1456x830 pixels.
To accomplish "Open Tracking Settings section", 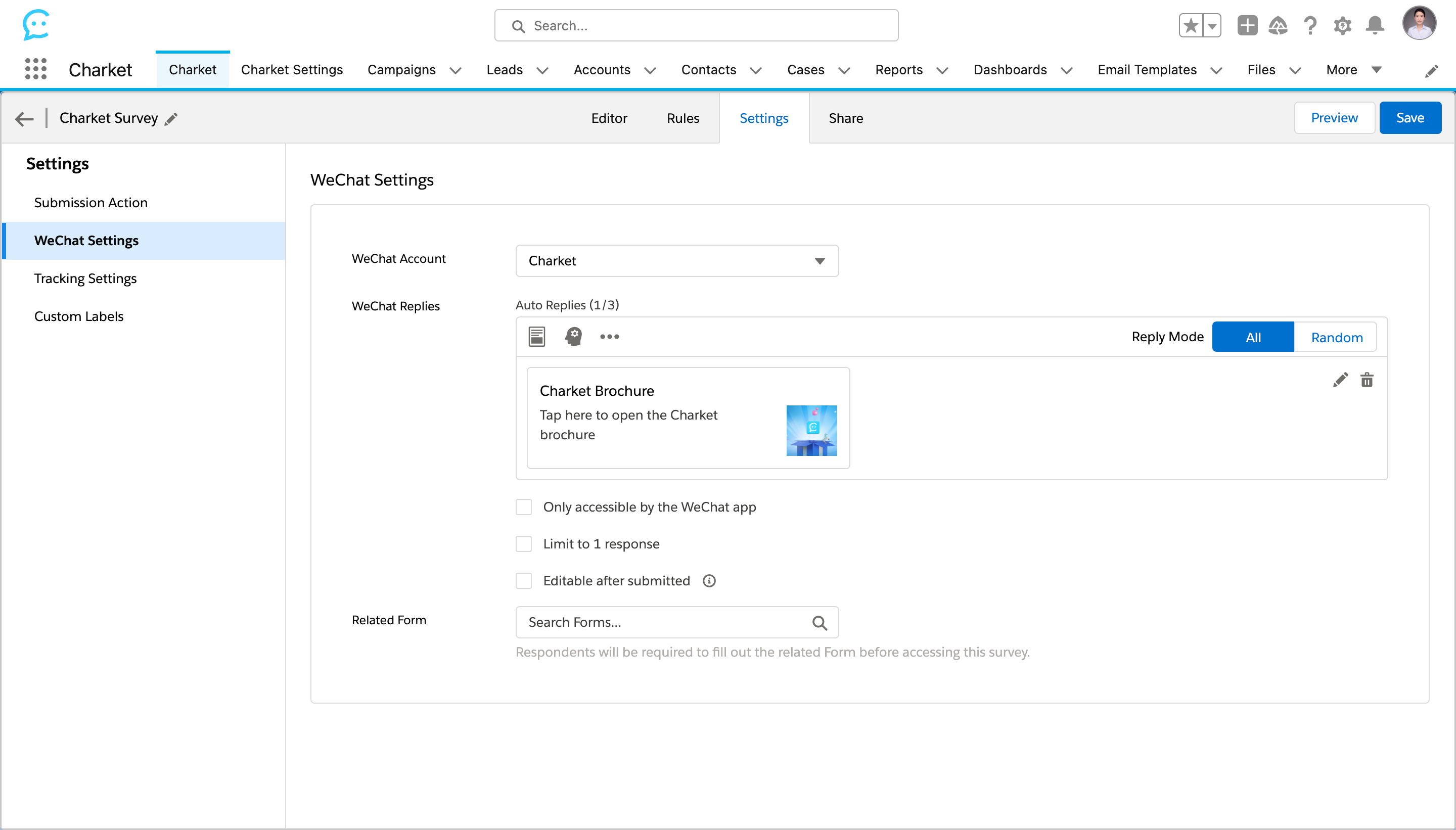I will click(x=144, y=278).
